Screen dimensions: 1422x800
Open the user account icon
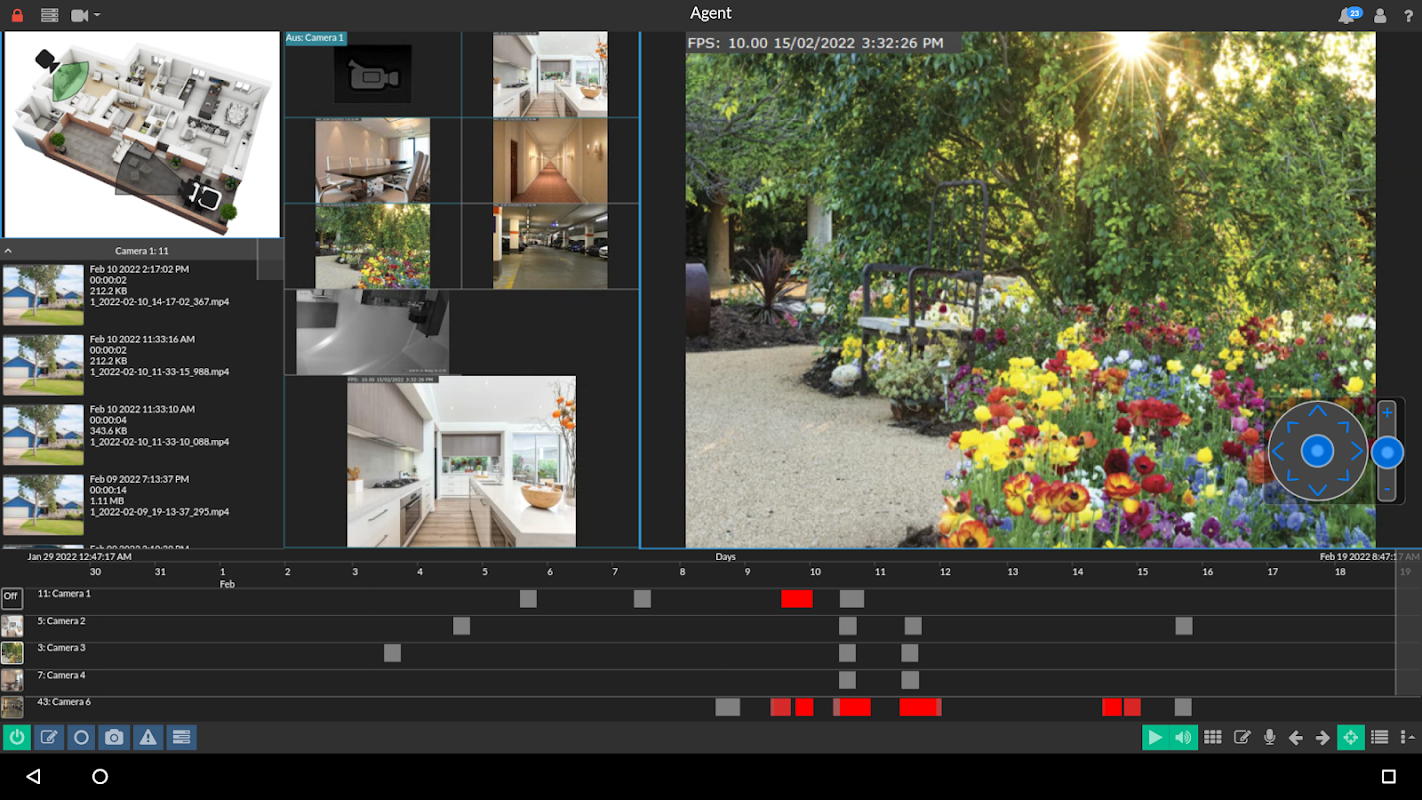tap(1380, 15)
